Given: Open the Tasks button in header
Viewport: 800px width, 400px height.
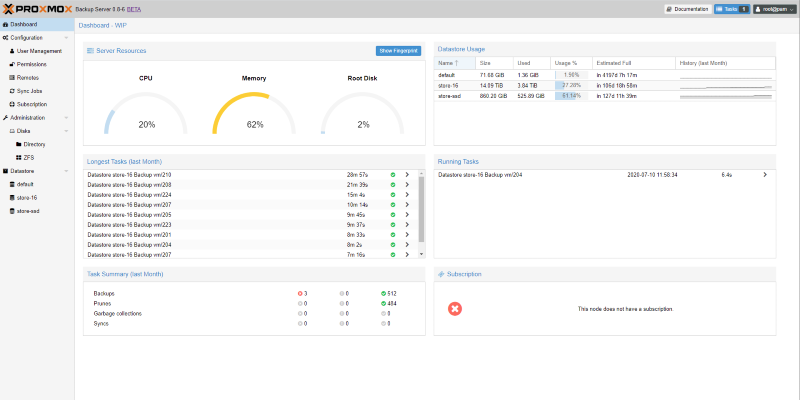Looking at the screenshot, I should 730,9.
